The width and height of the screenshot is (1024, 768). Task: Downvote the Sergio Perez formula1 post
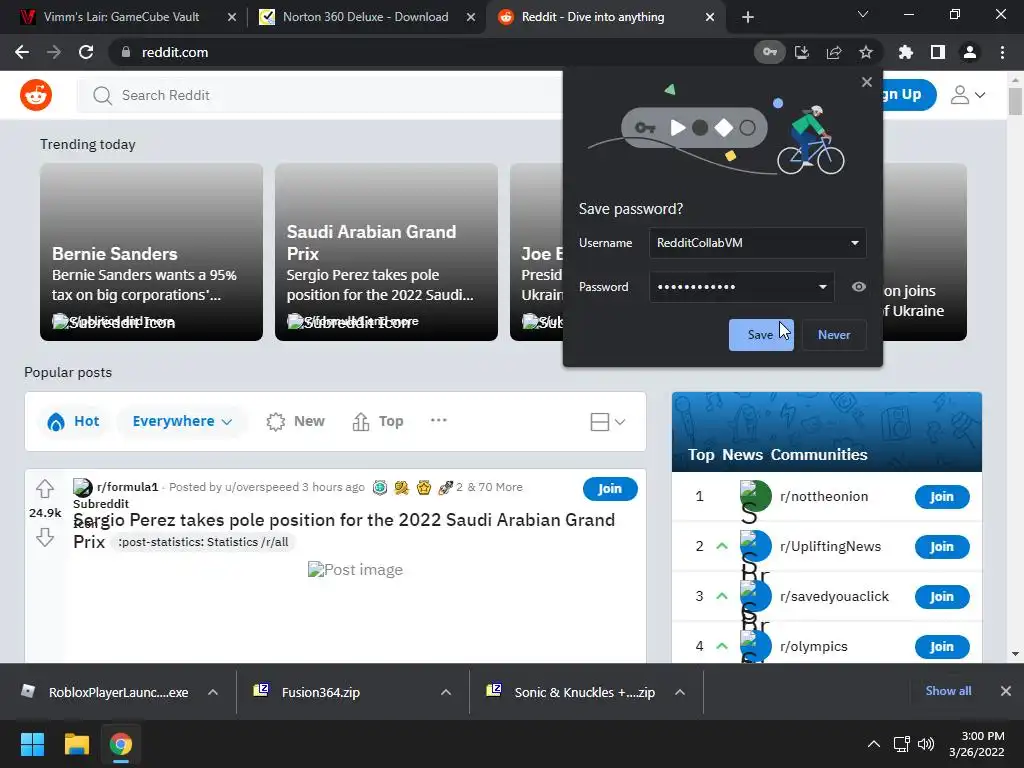pos(45,537)
